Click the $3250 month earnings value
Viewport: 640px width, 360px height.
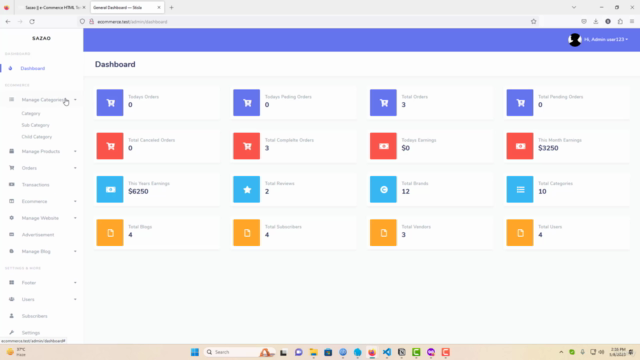tap(548, 148)
